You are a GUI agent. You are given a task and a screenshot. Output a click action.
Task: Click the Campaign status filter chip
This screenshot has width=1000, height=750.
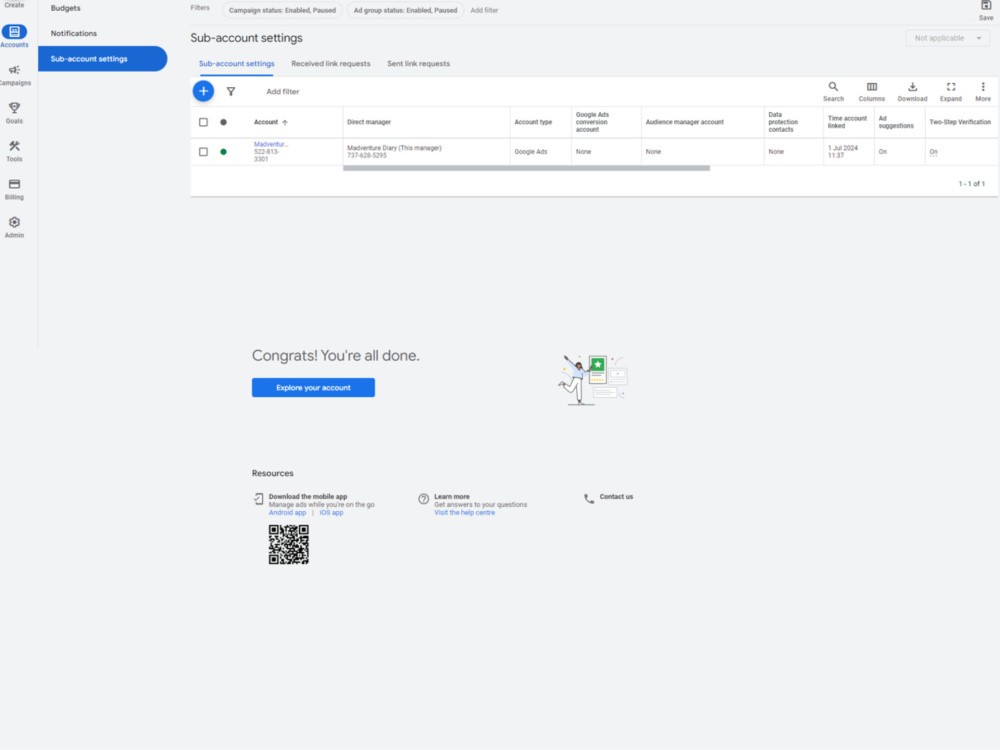[282, 10]
